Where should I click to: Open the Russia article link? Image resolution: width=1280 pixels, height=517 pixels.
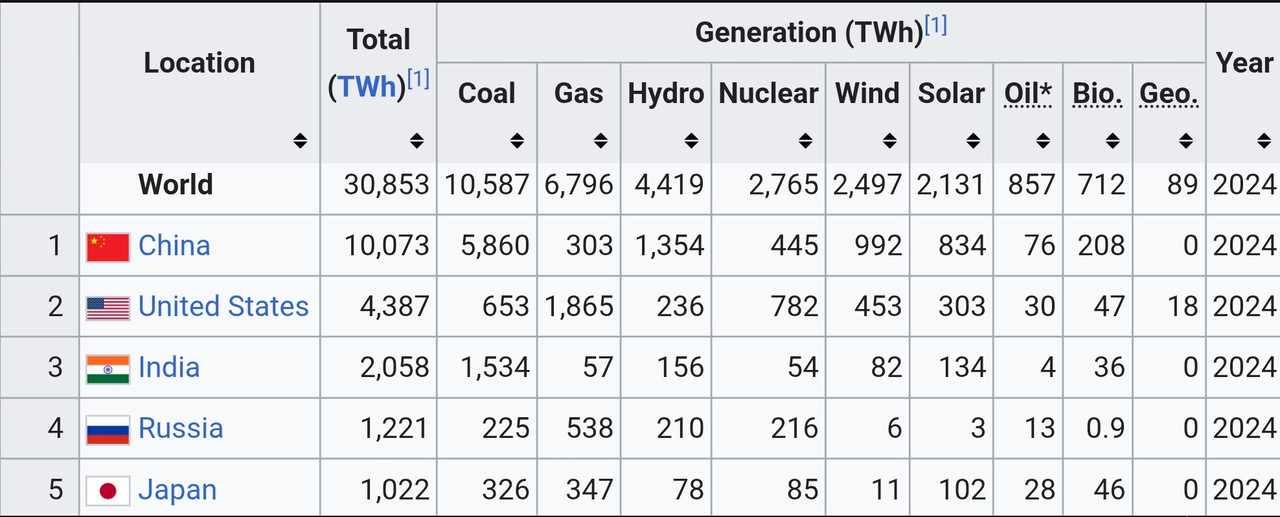pyautogui.click(x=181, y=428)
